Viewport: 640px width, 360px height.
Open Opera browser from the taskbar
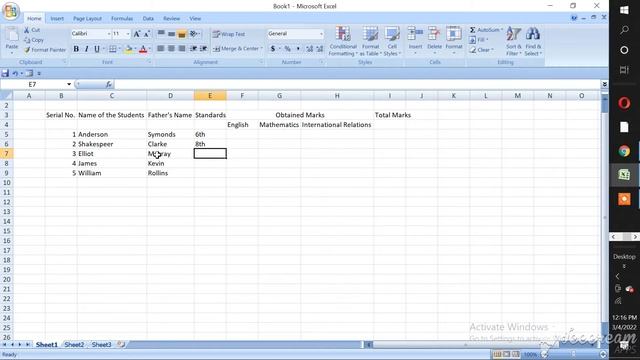[x=624, y=103]
